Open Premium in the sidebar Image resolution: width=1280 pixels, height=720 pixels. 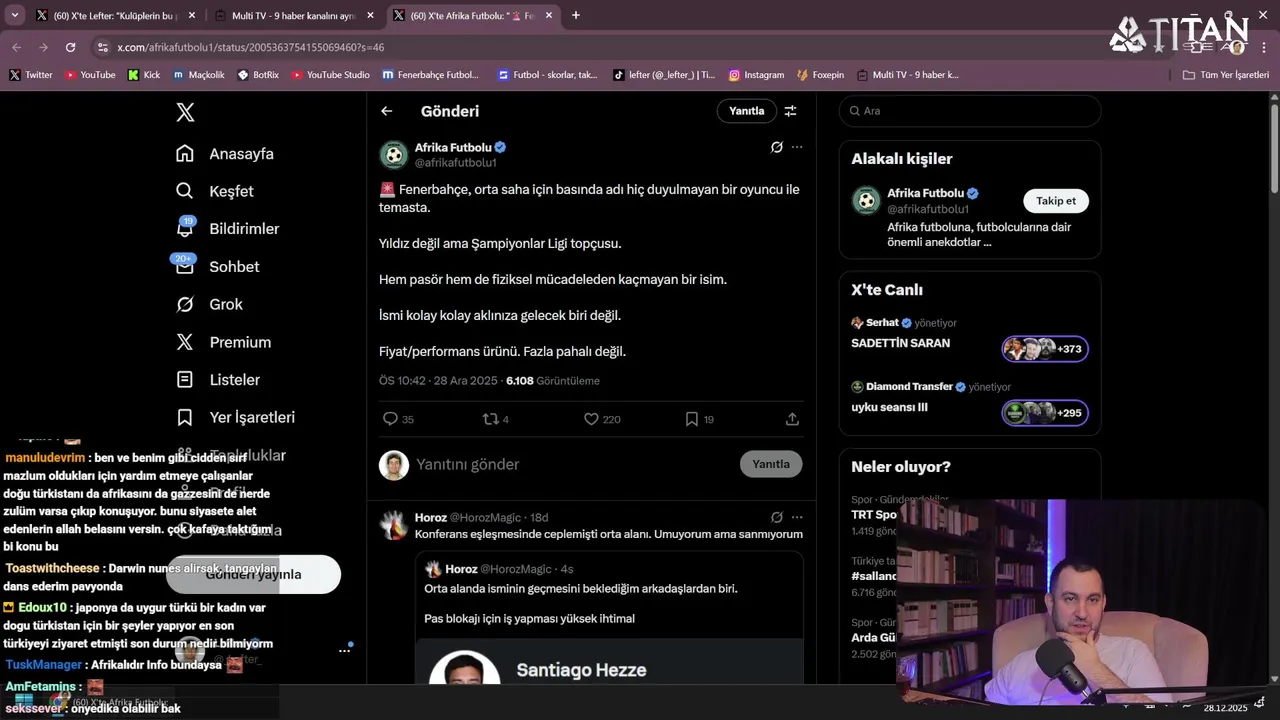pos(223,342)
